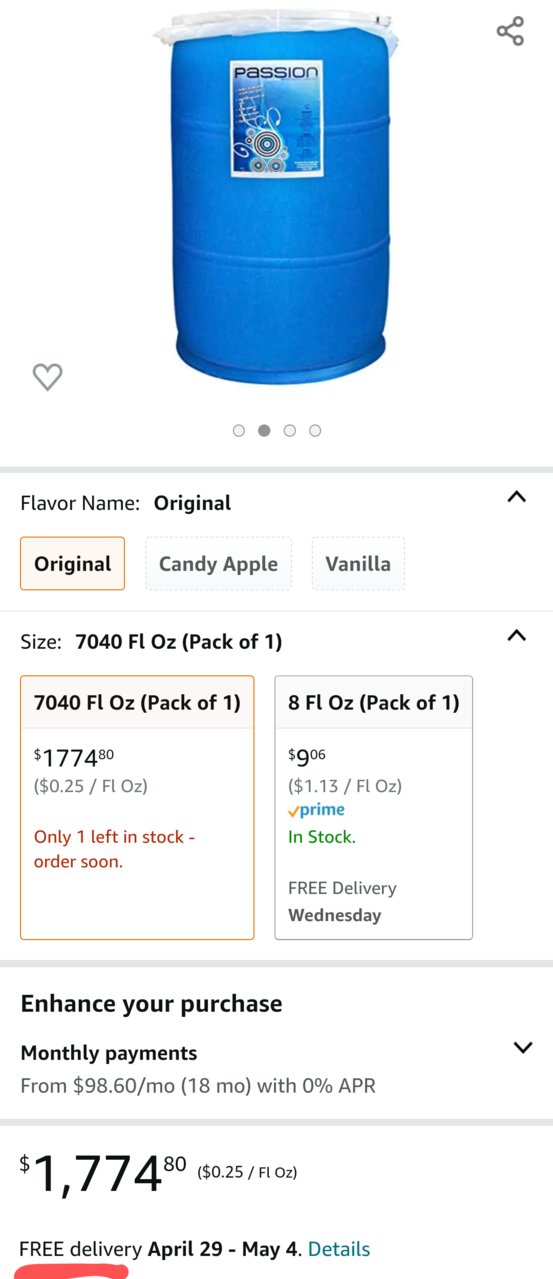Image resolution: width=553 pixels, height=1279 pixels.
Task: Add item to wishlist with heart icon
Action: [47, 376]
